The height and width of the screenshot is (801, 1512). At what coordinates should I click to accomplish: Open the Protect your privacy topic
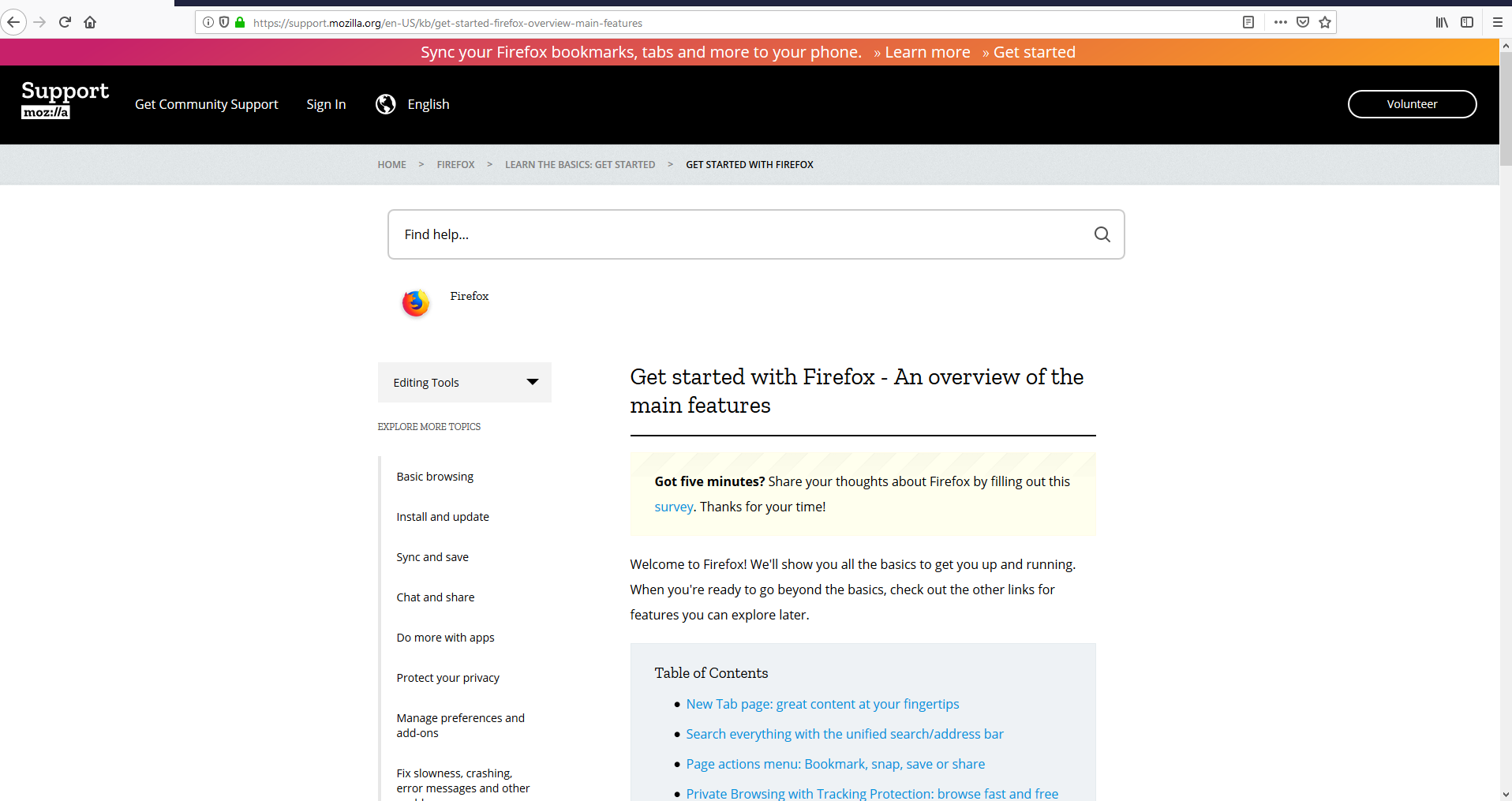[x=447, y=678]
